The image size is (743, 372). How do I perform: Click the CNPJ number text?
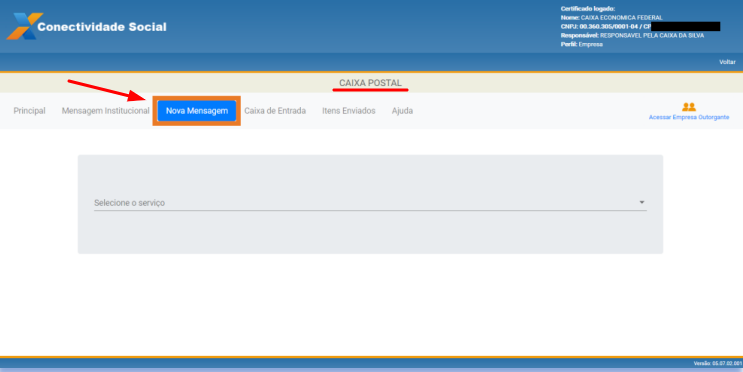608,27
